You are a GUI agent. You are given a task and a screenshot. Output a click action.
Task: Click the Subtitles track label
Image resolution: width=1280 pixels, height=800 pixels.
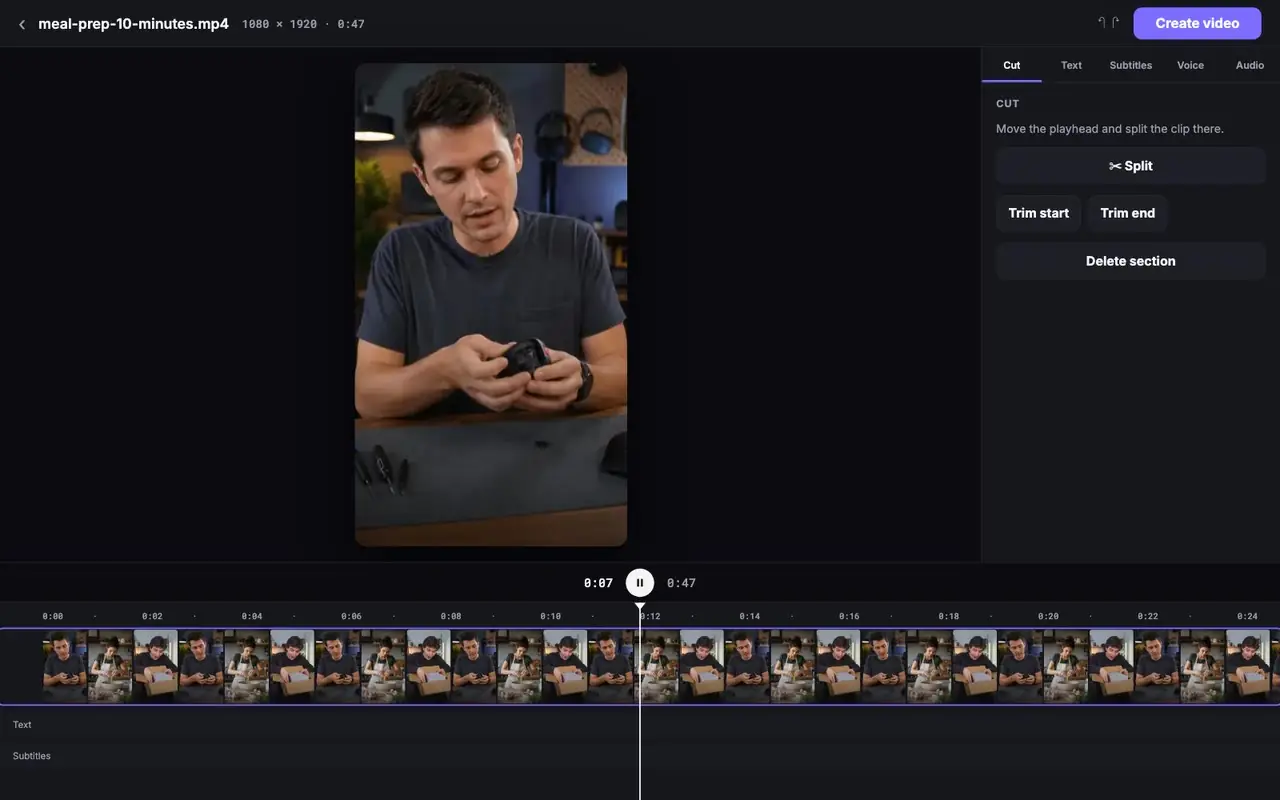(x=32, y=756)
